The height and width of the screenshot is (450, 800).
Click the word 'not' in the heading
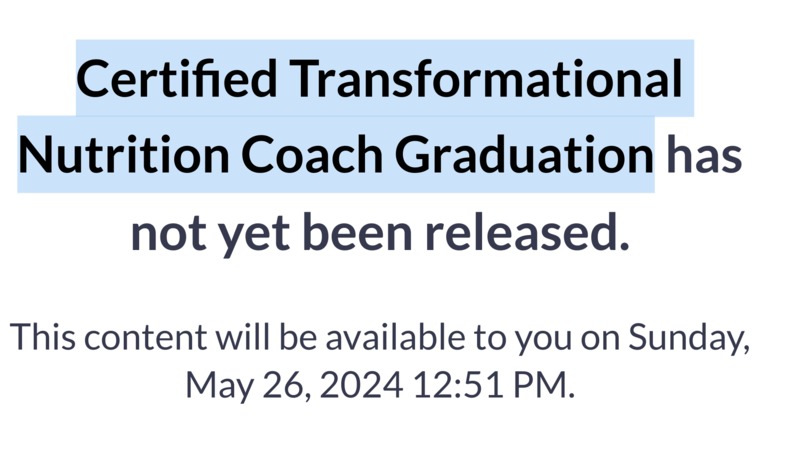(168, 233)
